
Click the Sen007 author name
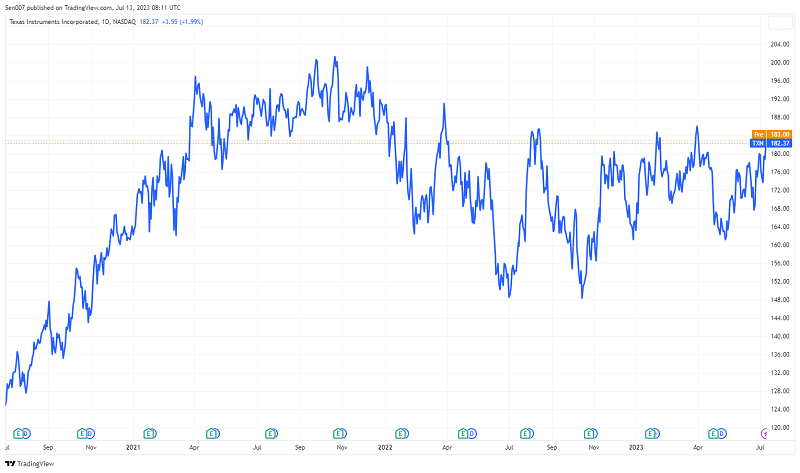pyautogui.click(x=16, y=6)
